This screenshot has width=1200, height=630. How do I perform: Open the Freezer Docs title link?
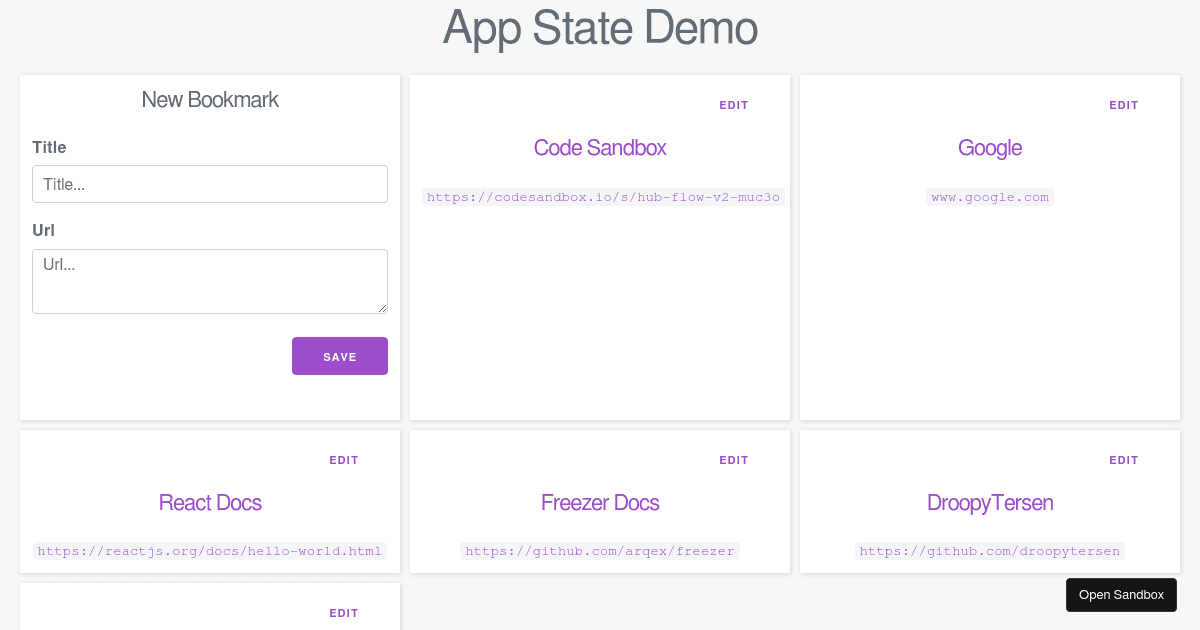(x=600, y=503)
